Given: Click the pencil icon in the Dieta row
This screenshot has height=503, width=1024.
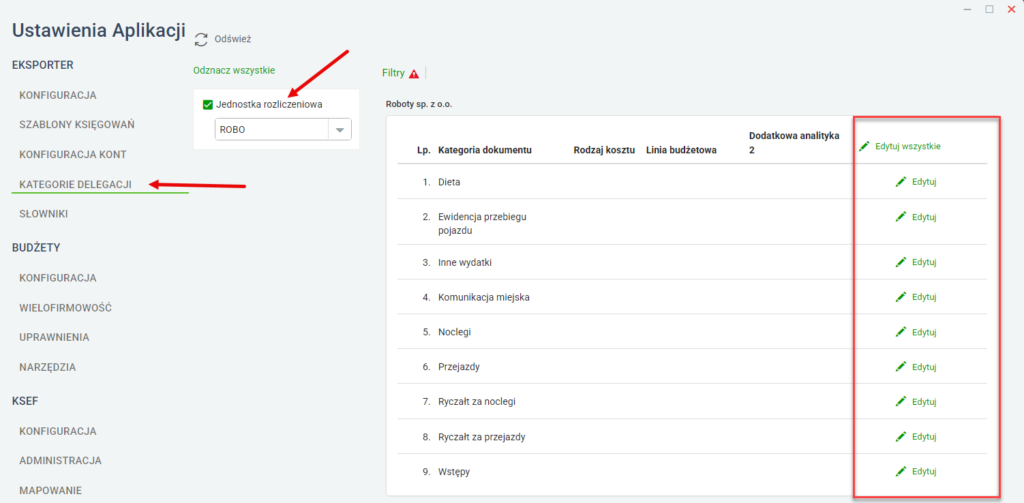Looking at the screenshot, I should coord(901,182).
